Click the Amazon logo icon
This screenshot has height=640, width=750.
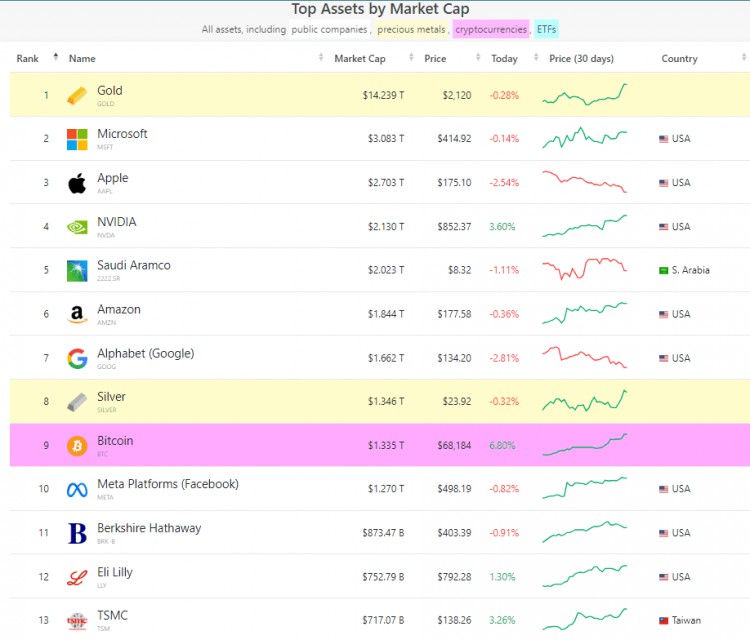pos(77,314)
